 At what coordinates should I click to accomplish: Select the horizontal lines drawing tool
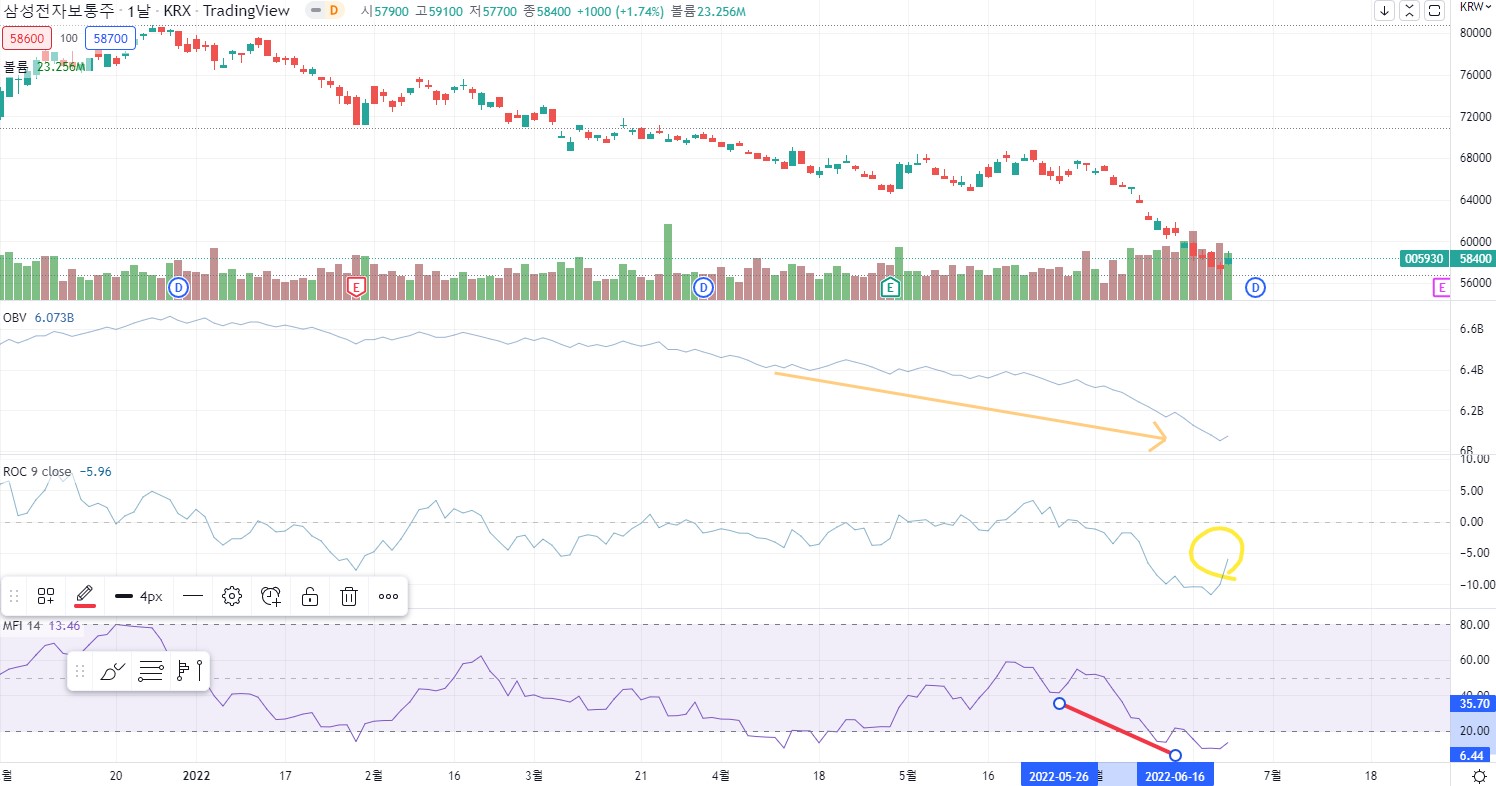click(x=151, y=671)
